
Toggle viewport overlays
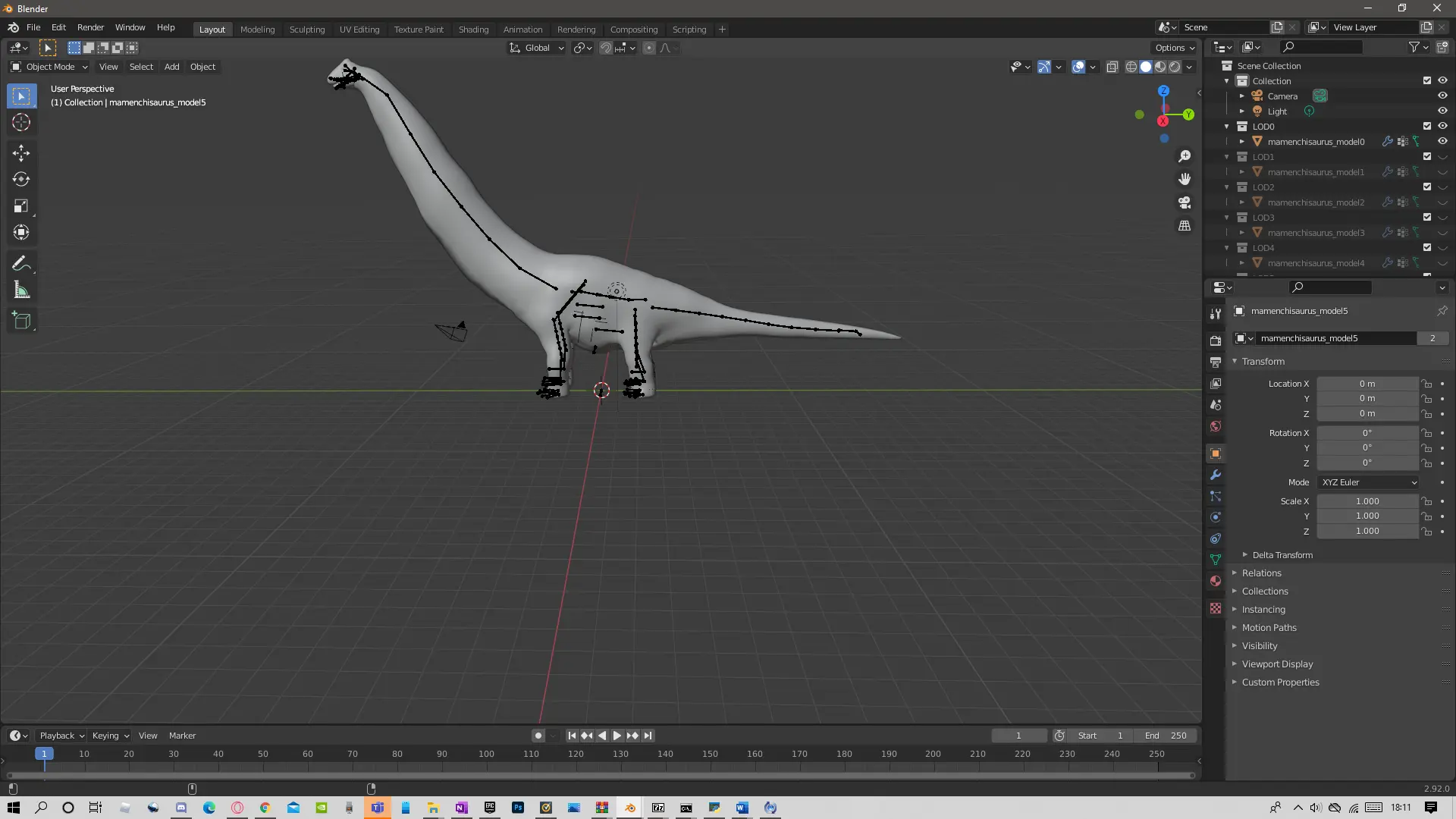pyautogui.click(x=1078, y=67)
